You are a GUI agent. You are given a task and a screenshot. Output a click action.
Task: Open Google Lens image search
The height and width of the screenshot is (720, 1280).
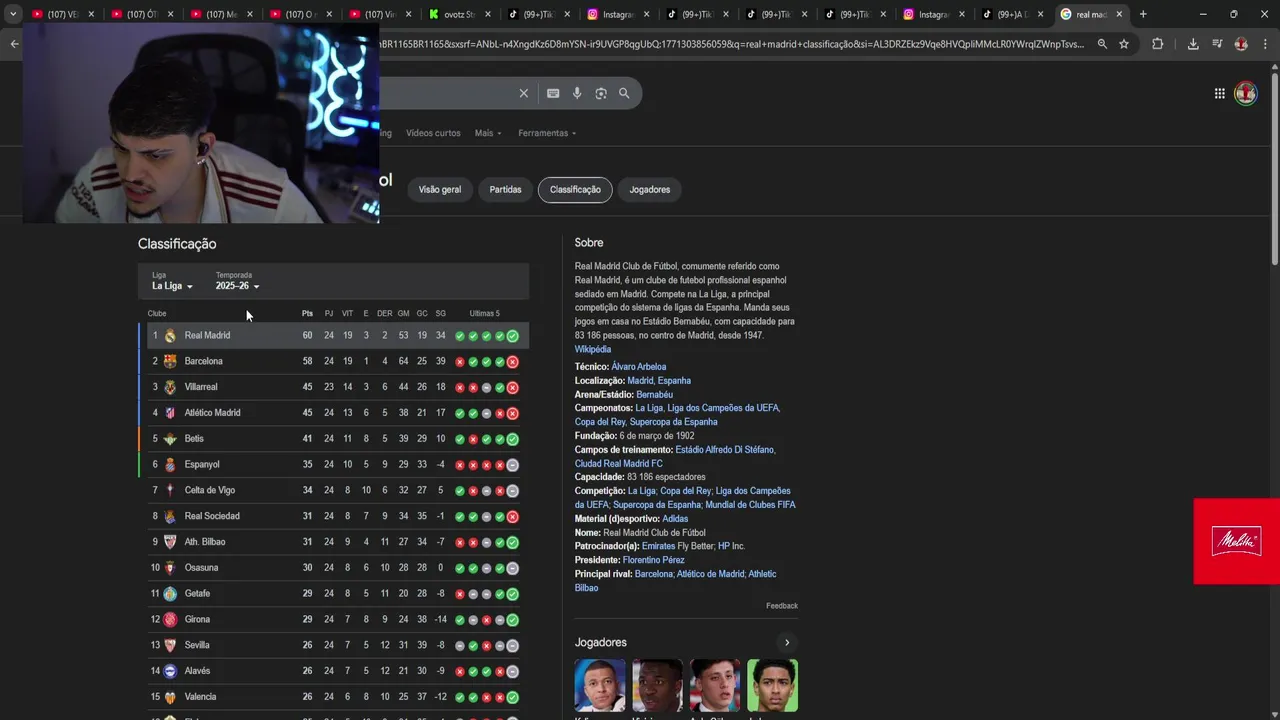pos(601,93)
